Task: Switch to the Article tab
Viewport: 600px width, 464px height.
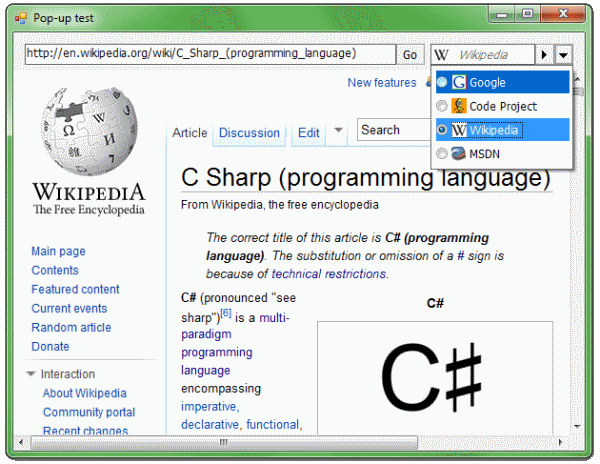Action: point(189,133)
